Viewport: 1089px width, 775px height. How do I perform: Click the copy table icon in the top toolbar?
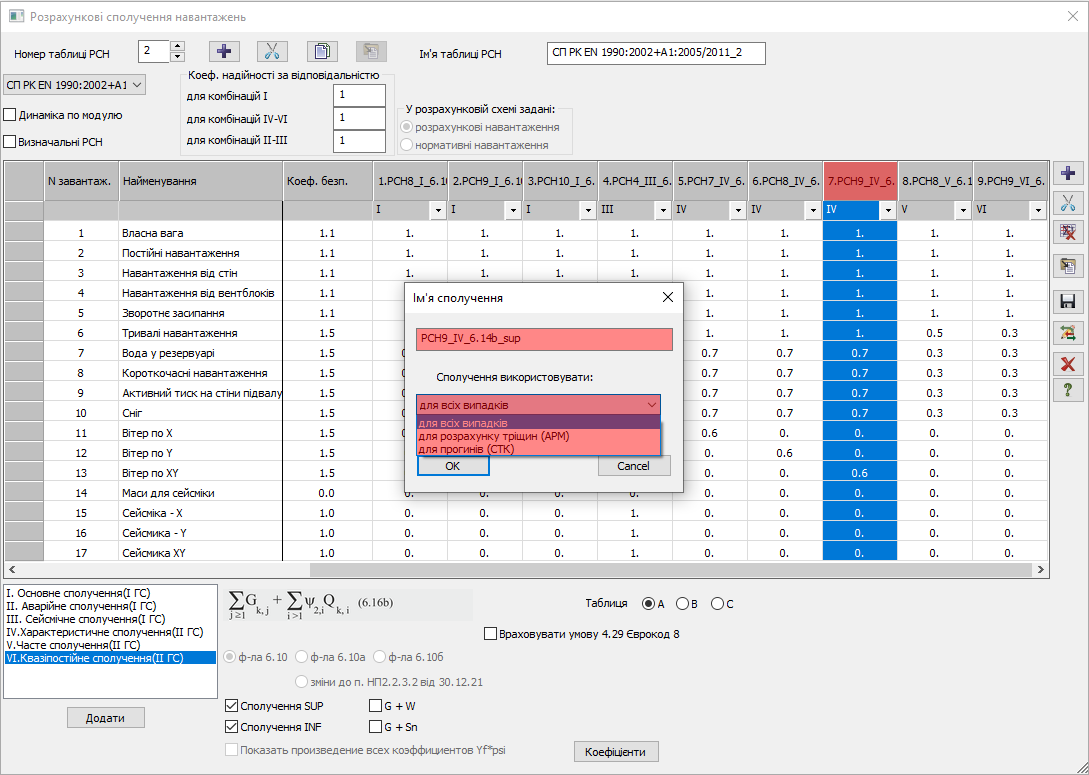[x=321, y=52]
